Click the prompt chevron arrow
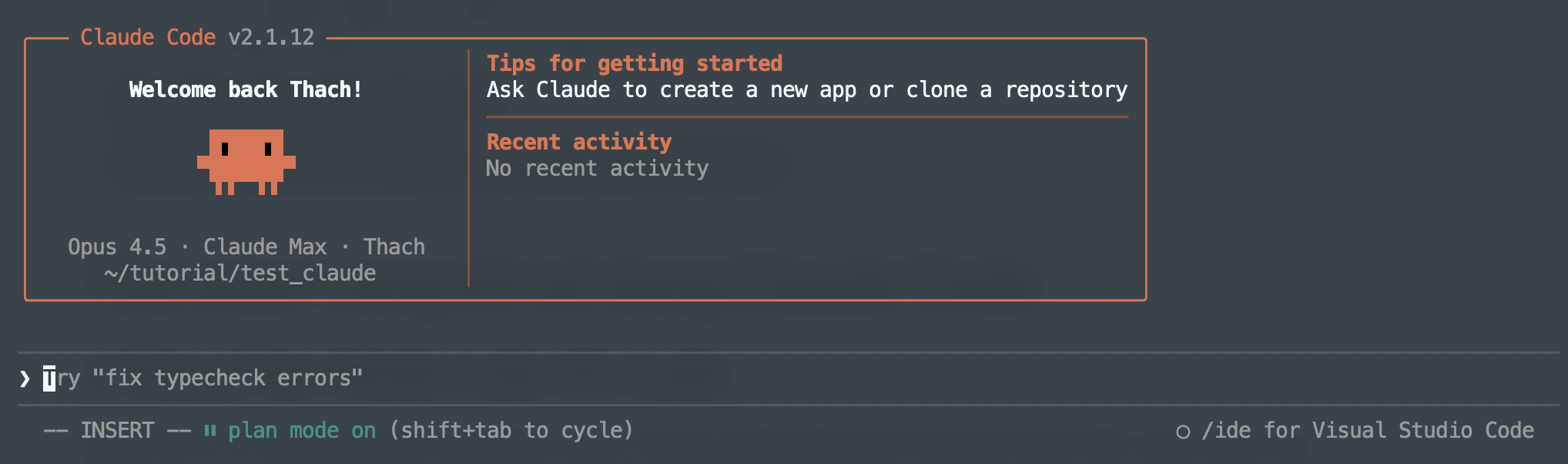Viewport: 1568px width, 464px height. (25, 378)
